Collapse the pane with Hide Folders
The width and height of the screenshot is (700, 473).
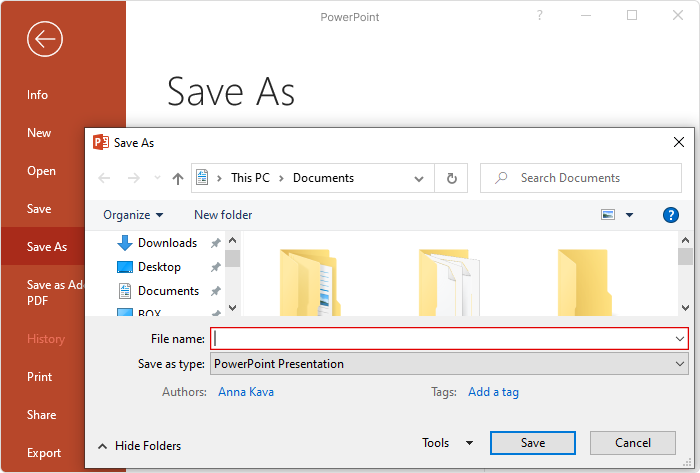click(139, 446)
